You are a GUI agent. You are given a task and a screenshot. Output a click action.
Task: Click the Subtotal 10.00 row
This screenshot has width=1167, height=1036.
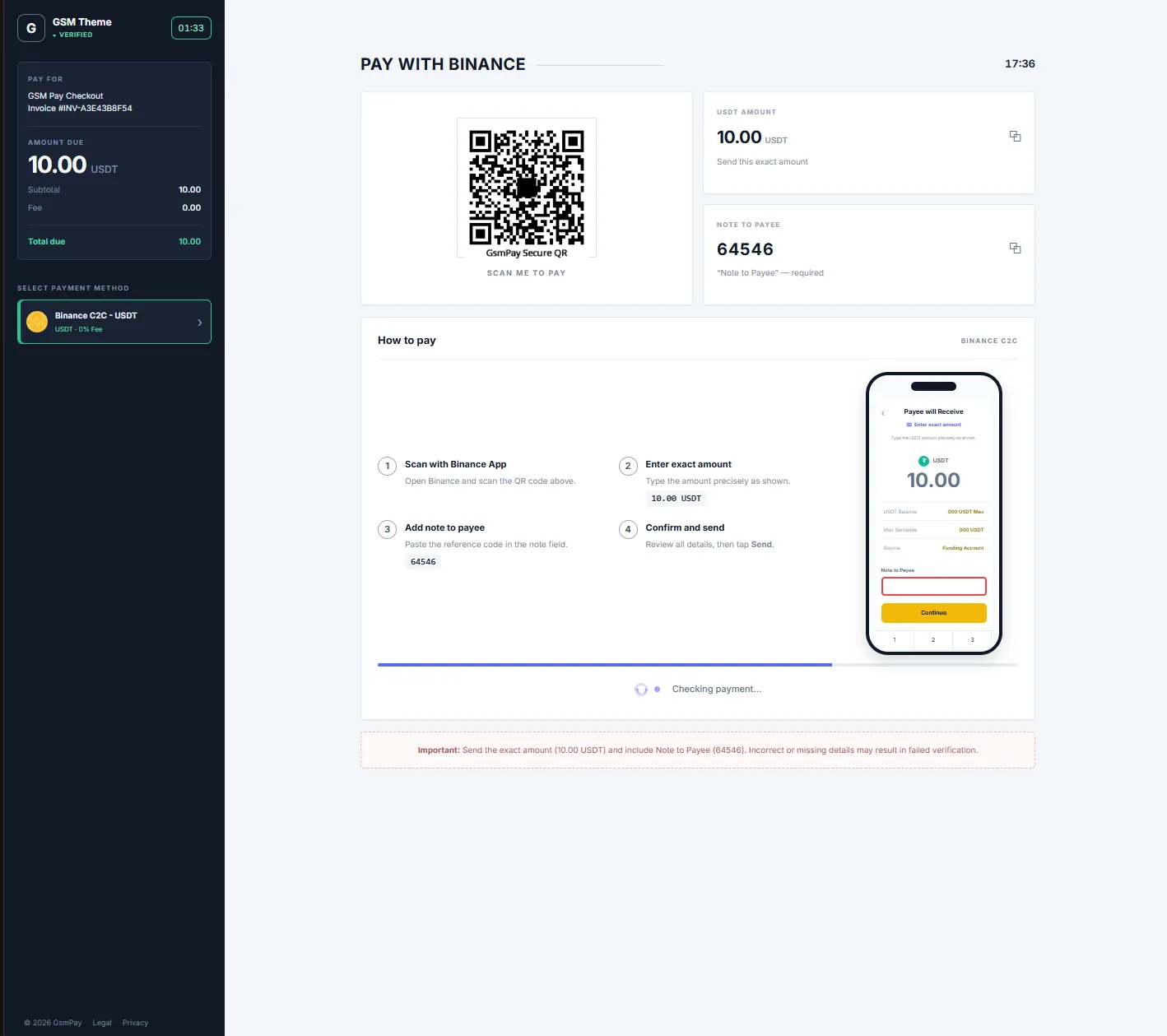pyautogui.click(x=114, y=190)
